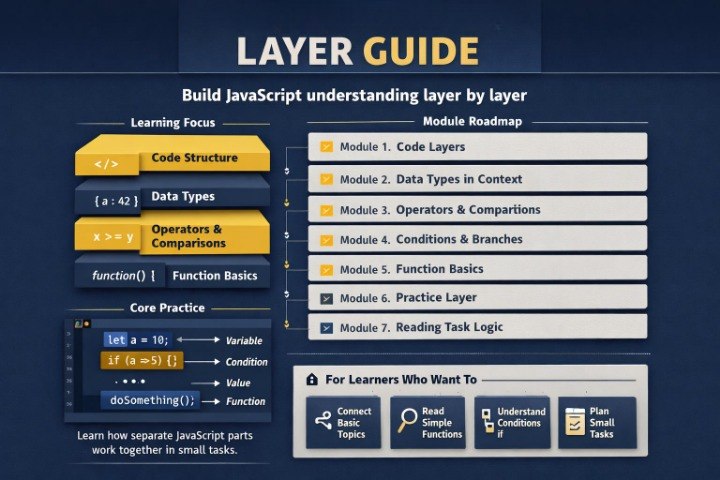The height and width of the screenshot is (480, 720).
Task: Click the Module Roadmap section heading
Action: point(472,122)
